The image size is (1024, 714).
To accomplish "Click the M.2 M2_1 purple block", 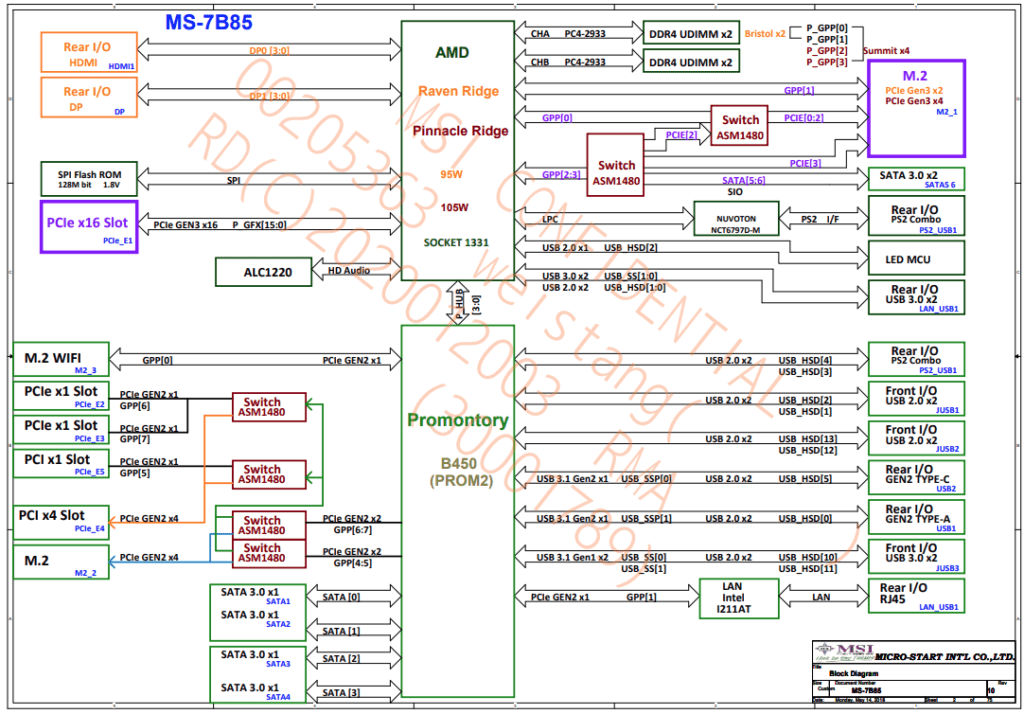I will [x=916, y=108].
